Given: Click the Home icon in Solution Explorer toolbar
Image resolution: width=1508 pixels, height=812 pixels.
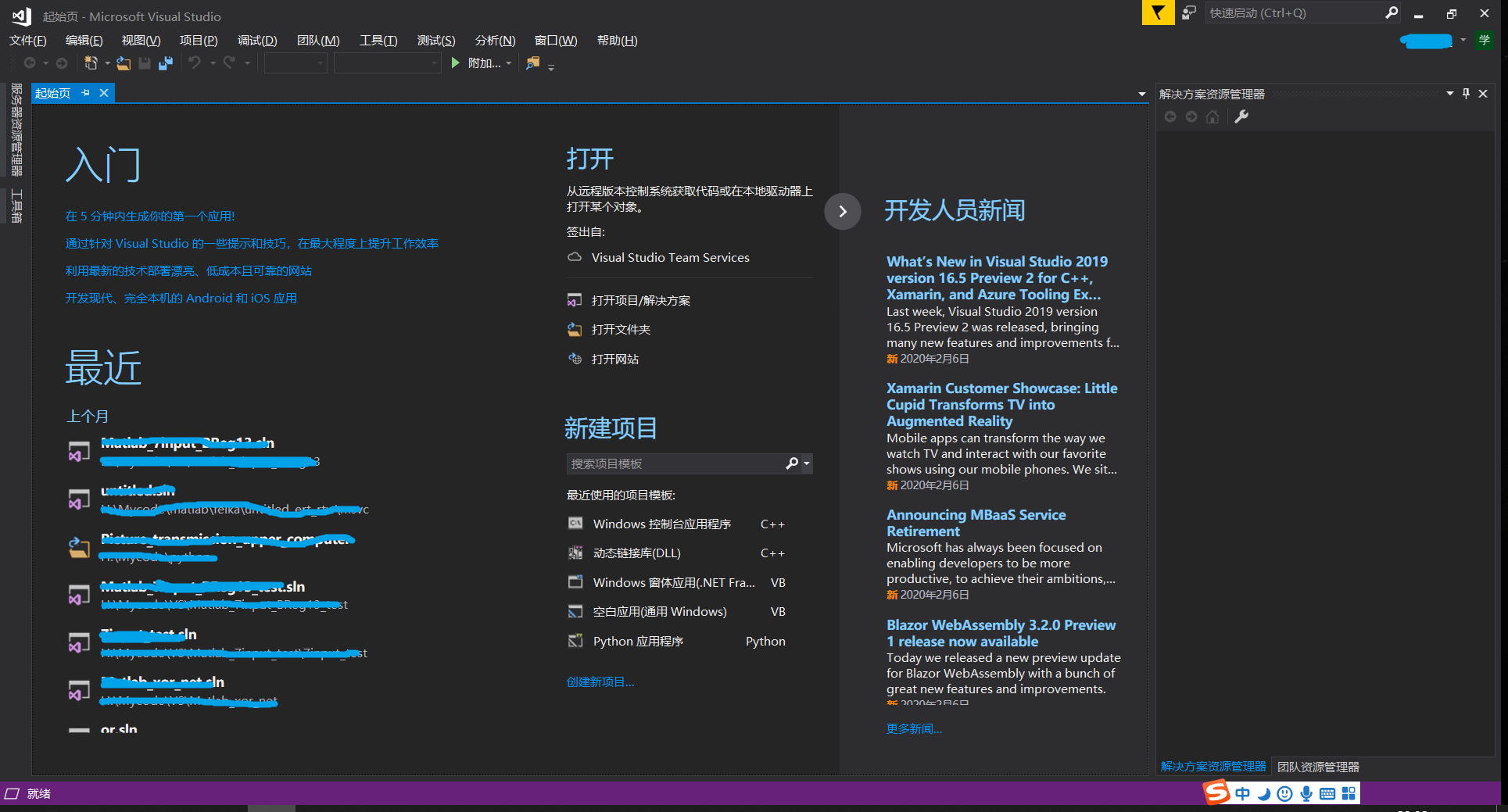Looking at the screenshot, I should 1212,116.
